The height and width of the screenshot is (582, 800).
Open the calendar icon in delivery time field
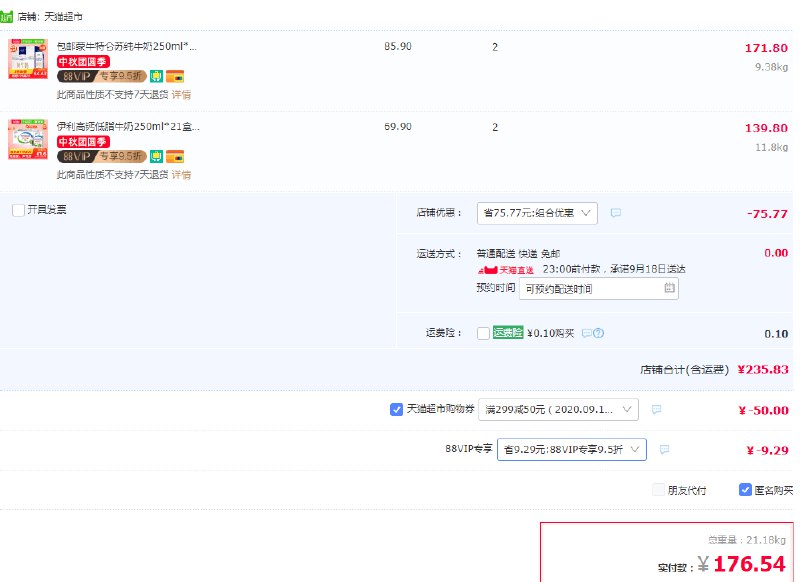coord(669,288)
